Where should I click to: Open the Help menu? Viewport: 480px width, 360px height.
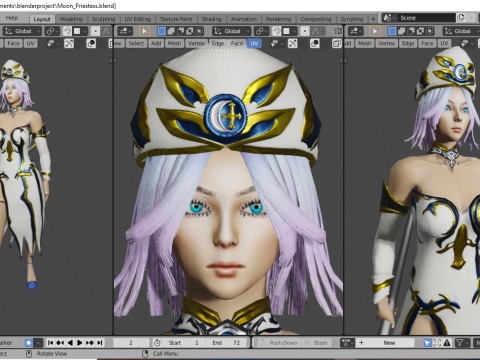(12, 18)
